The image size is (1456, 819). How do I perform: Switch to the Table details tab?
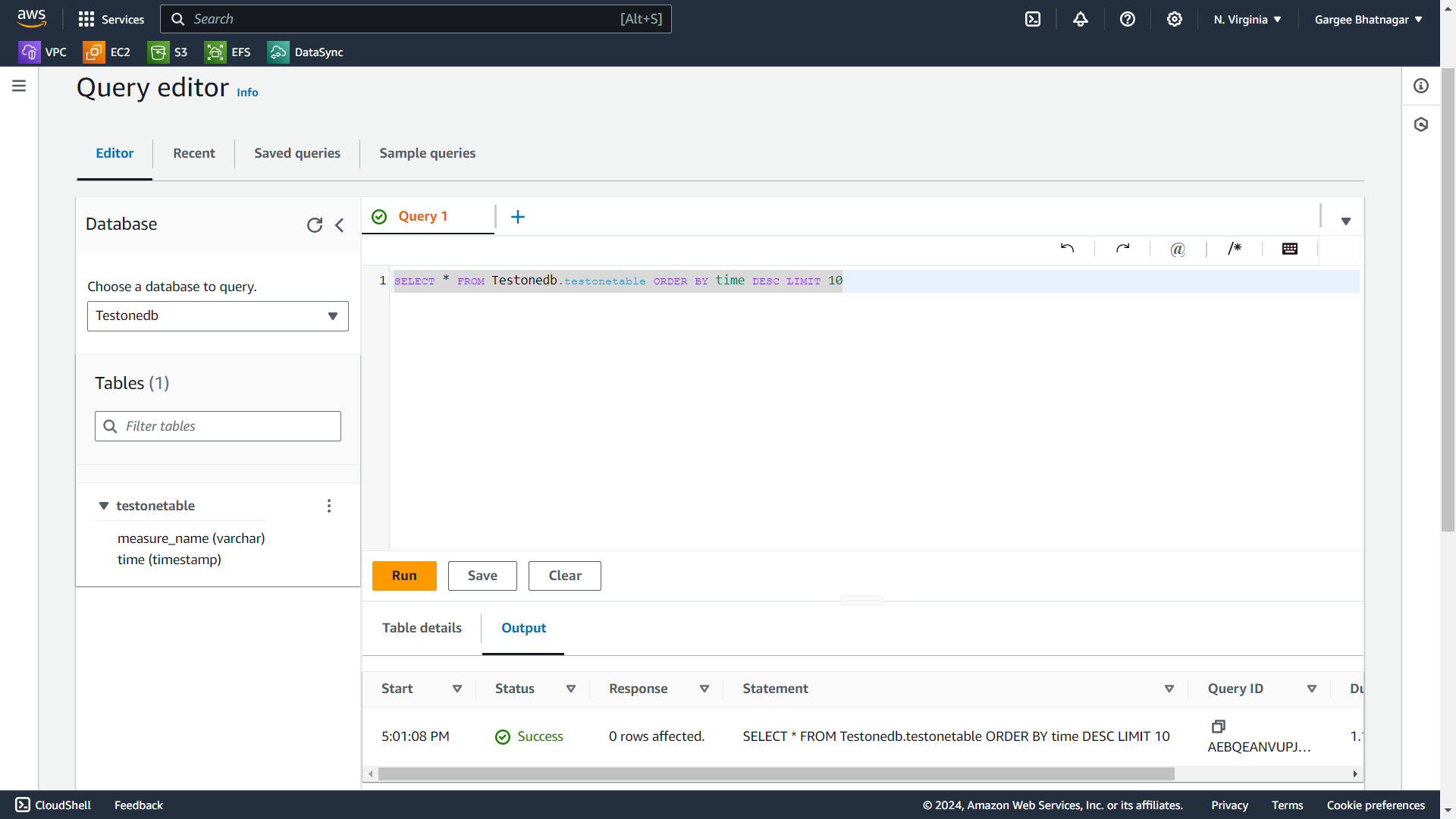pos(422,628)
